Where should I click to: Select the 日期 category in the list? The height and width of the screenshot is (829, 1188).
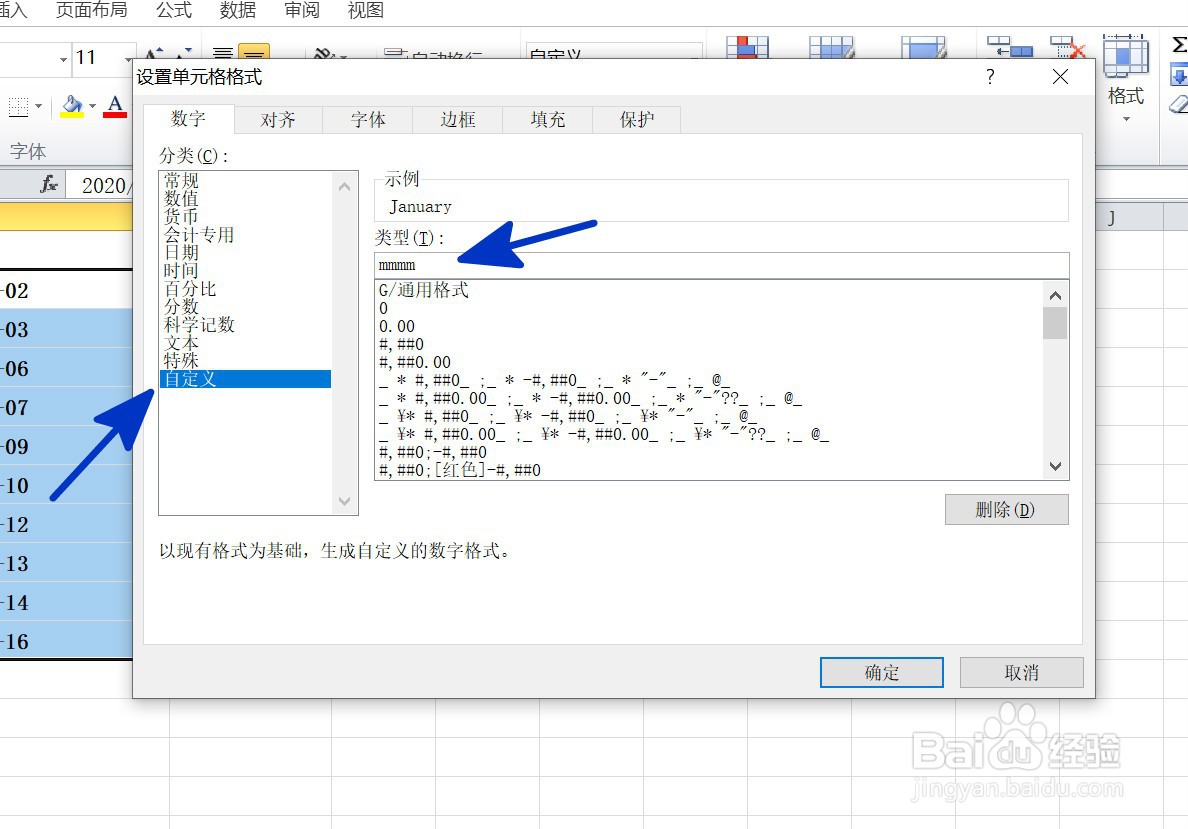click(x=180, y=252)
